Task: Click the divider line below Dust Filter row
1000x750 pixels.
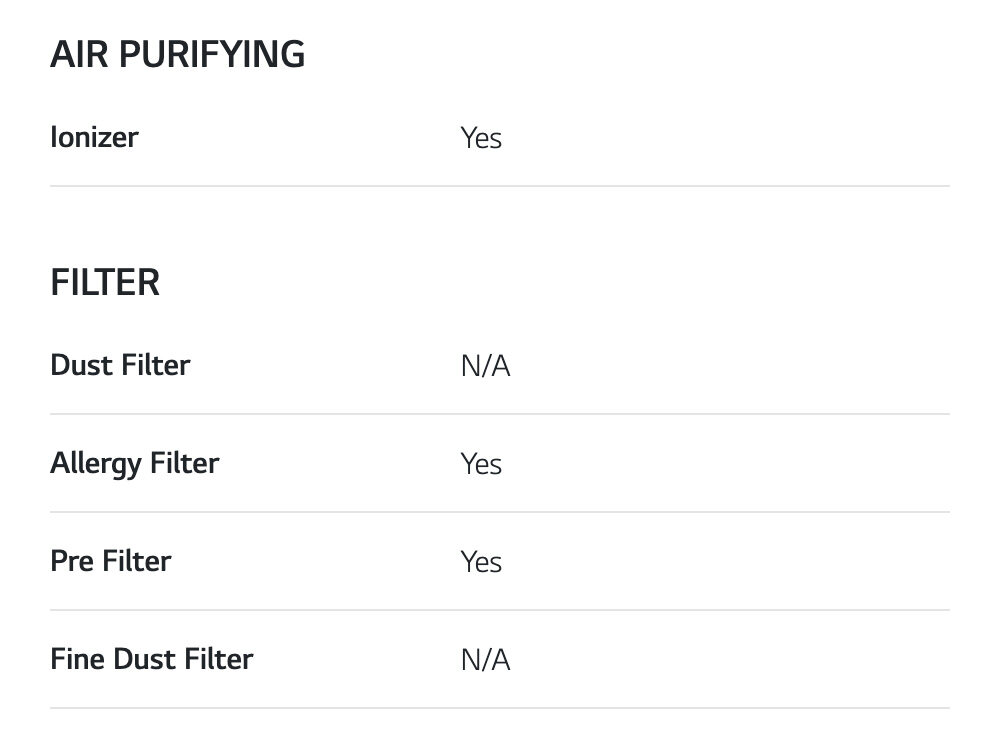Action: tap(500, 414)
